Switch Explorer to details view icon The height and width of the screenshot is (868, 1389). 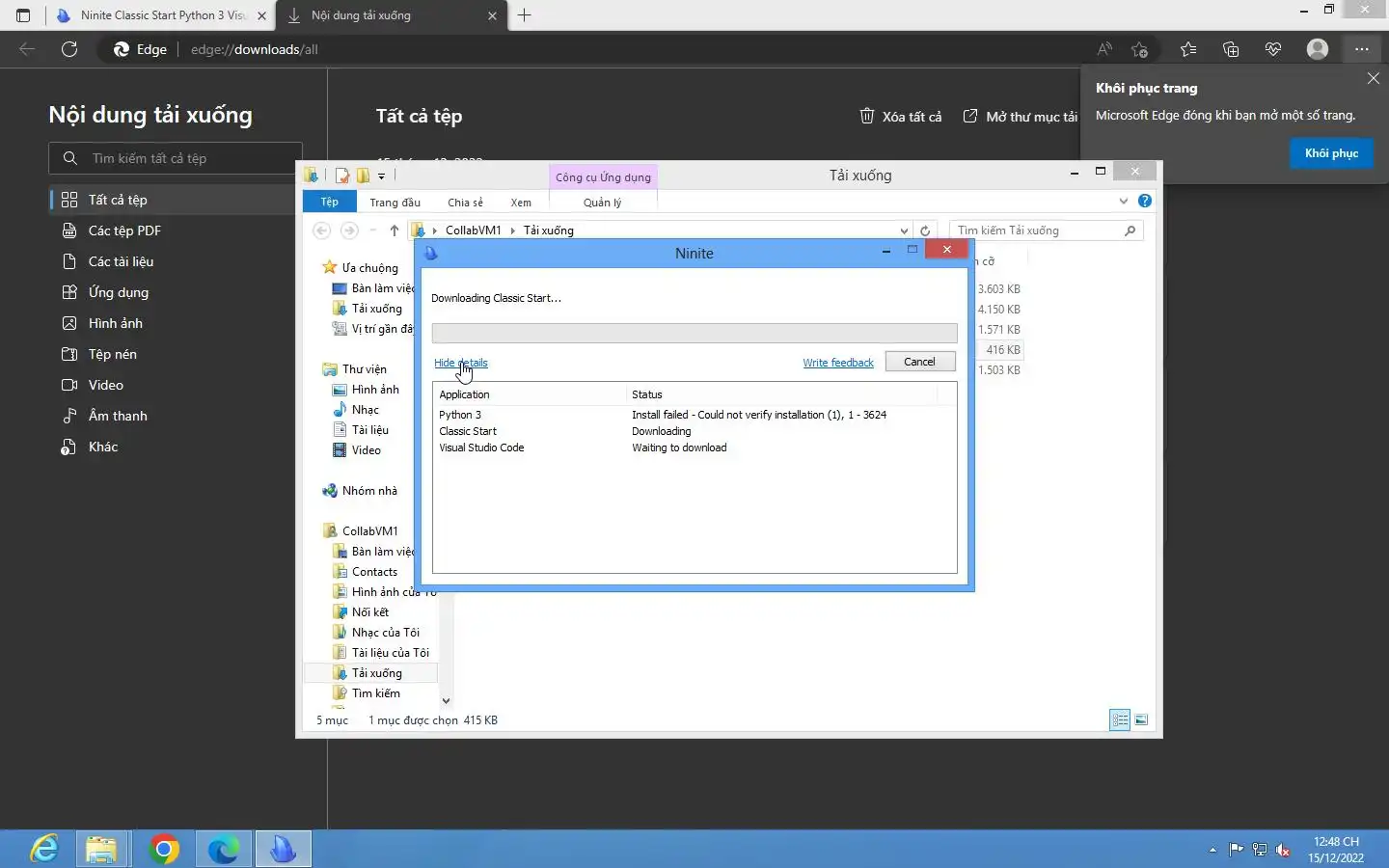(1120, 719)
